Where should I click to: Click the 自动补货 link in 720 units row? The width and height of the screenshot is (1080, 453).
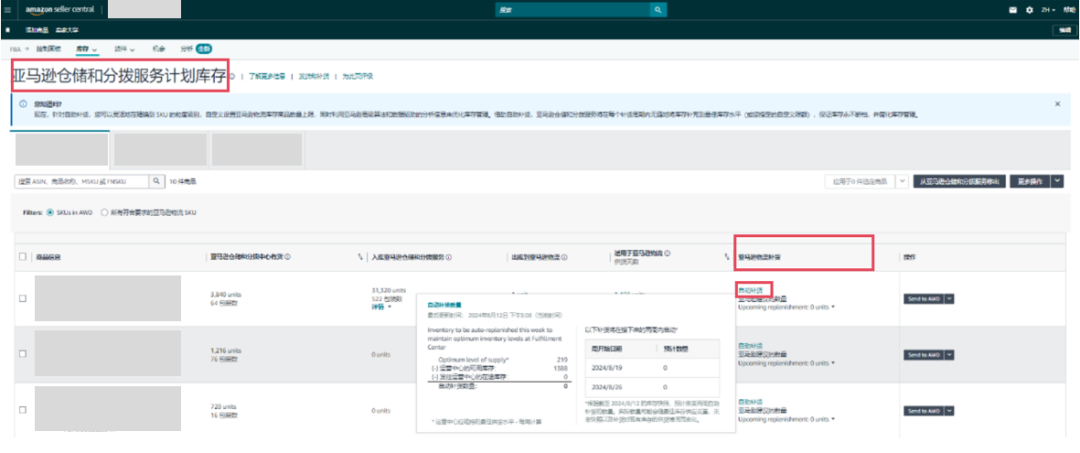click(x=750, y=402)
